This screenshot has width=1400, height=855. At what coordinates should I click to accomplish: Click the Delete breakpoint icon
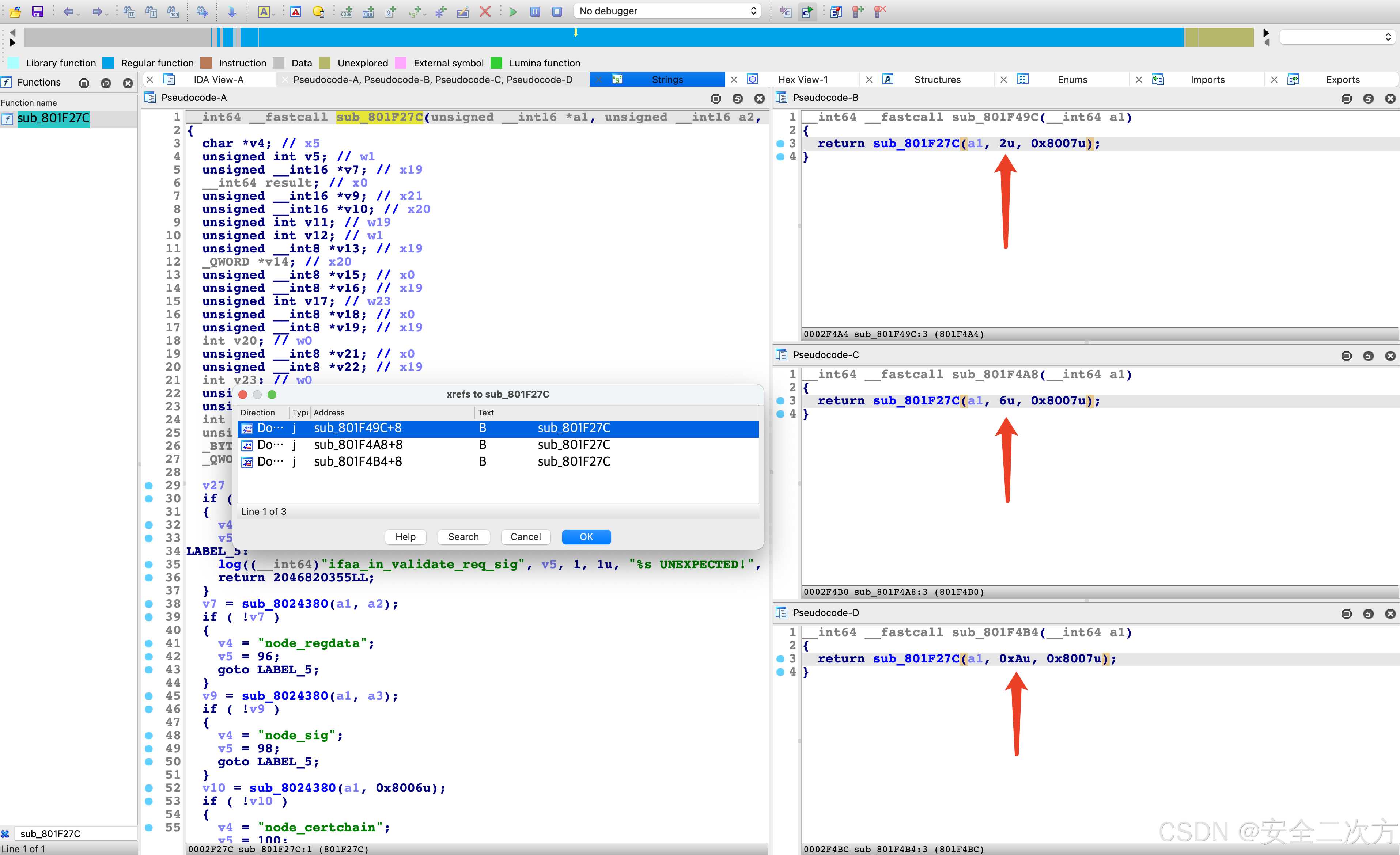(x=880, y=11)
